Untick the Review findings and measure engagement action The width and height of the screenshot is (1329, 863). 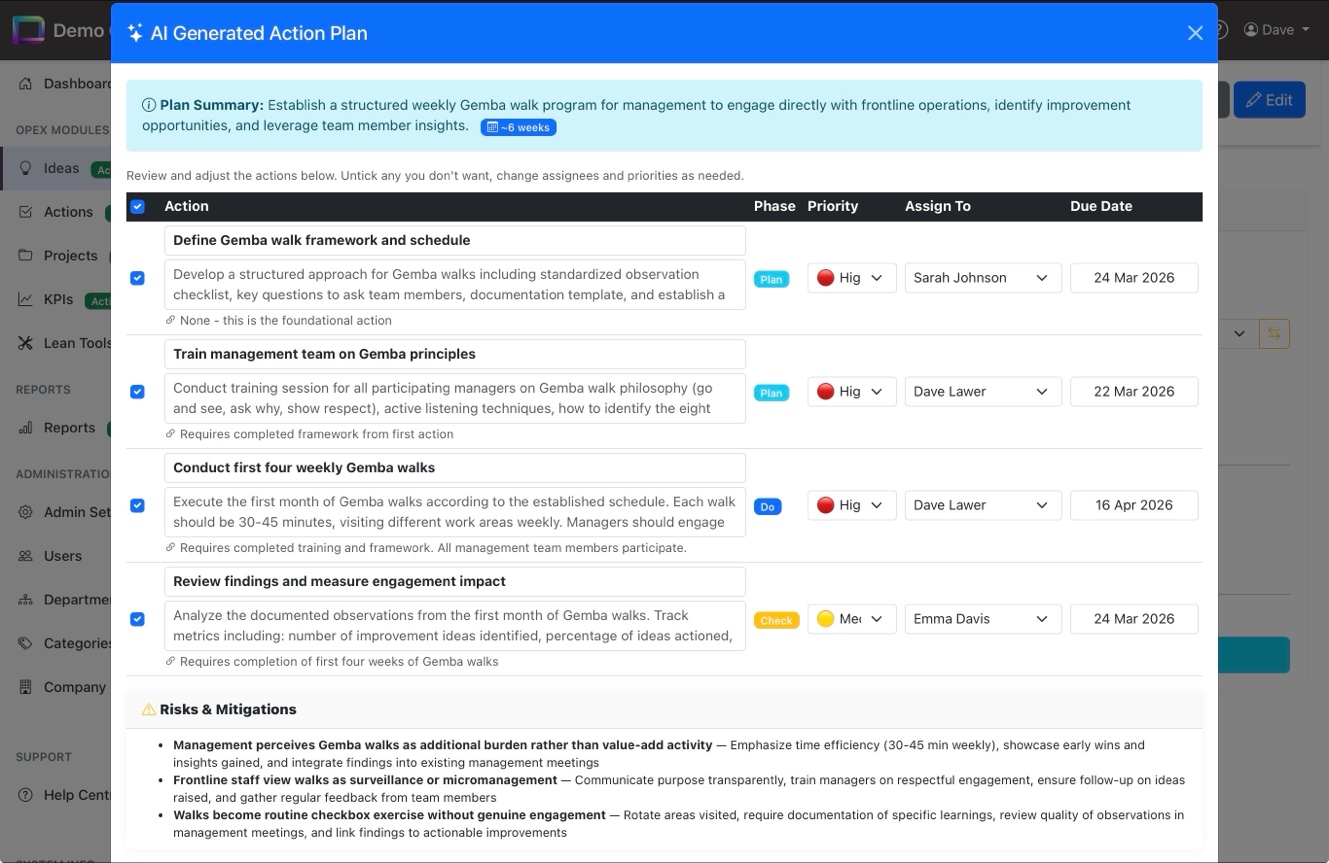137,619
